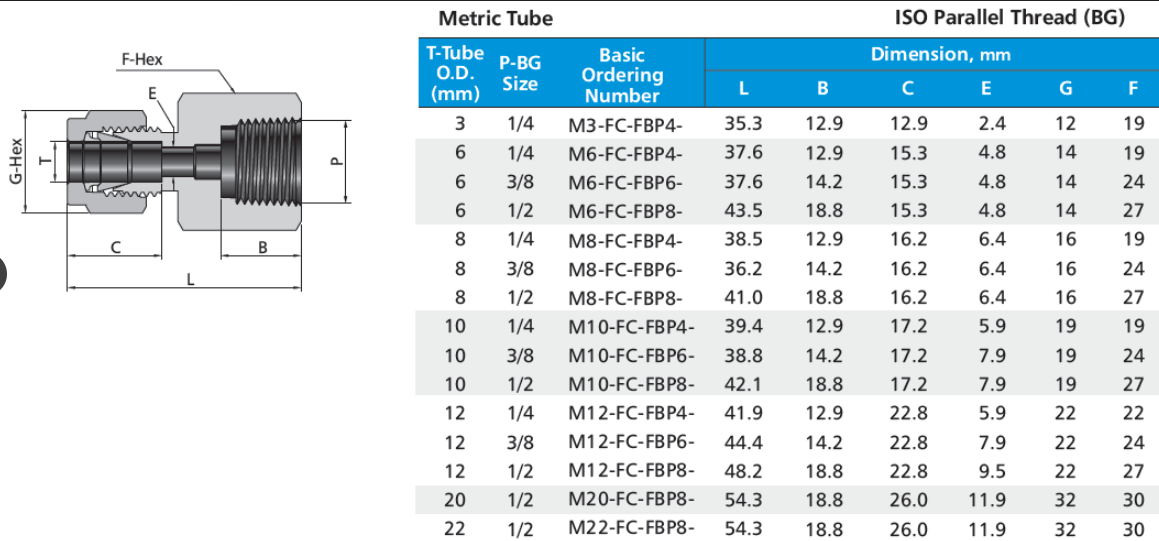Click the M20-FC-FBP8- part number
Image resolution: width=1159 pixels, height=541 pixels.
click(x=631, y=500)
